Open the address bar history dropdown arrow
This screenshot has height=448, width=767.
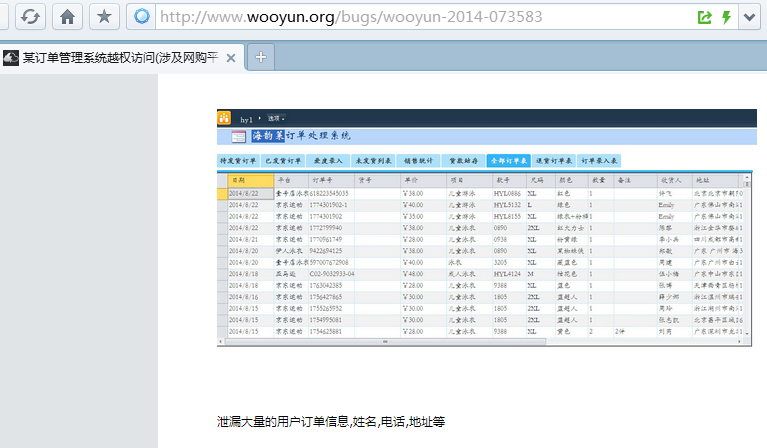click(750, 17)
